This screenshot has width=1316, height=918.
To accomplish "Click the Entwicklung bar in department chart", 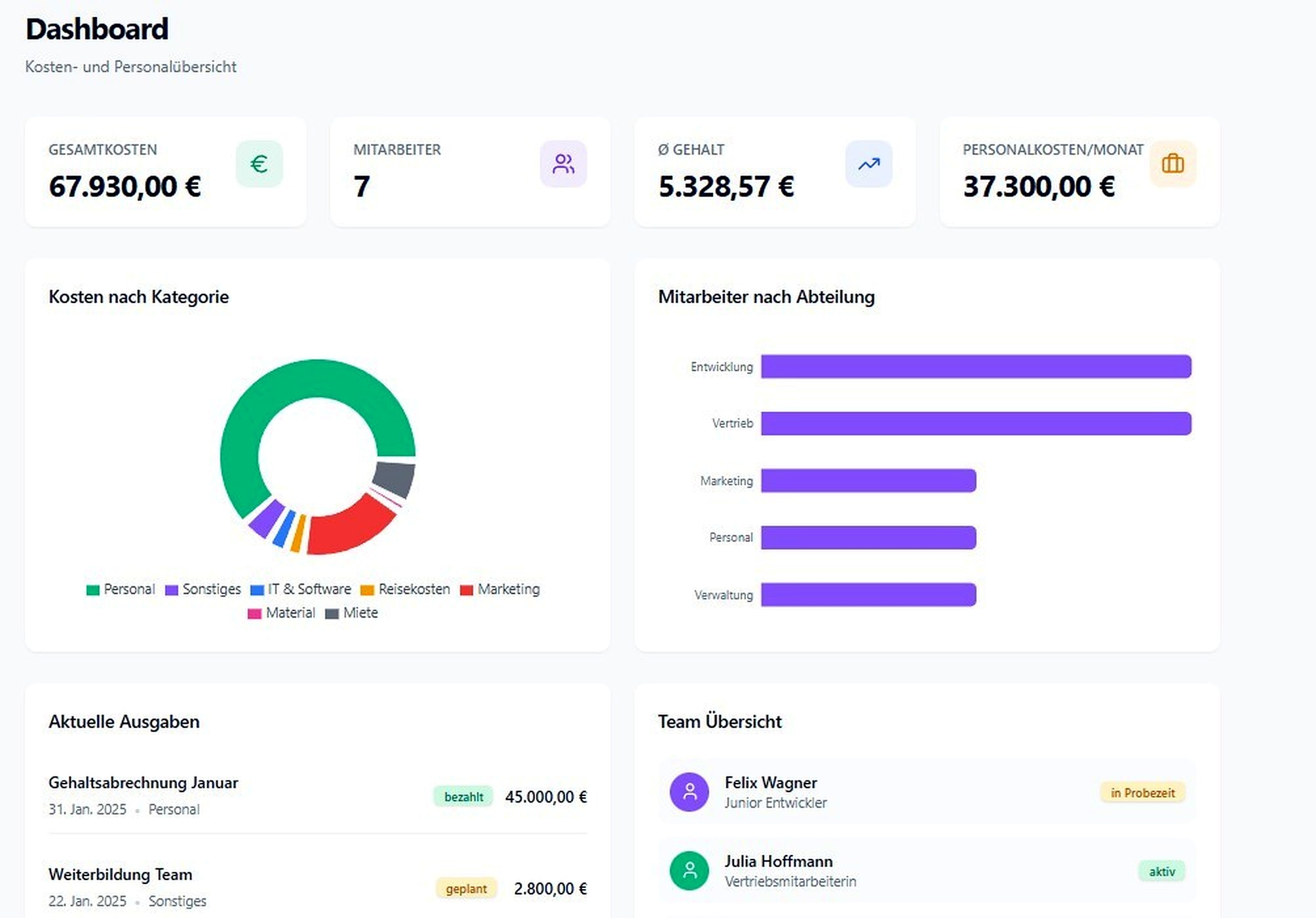I will 975,367.
